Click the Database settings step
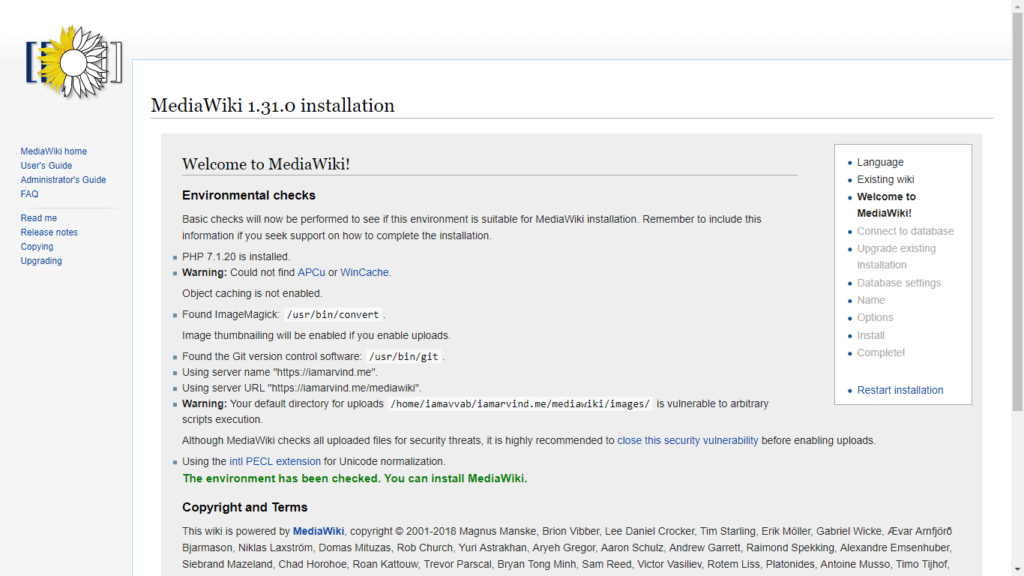 (x=899, y=283)
